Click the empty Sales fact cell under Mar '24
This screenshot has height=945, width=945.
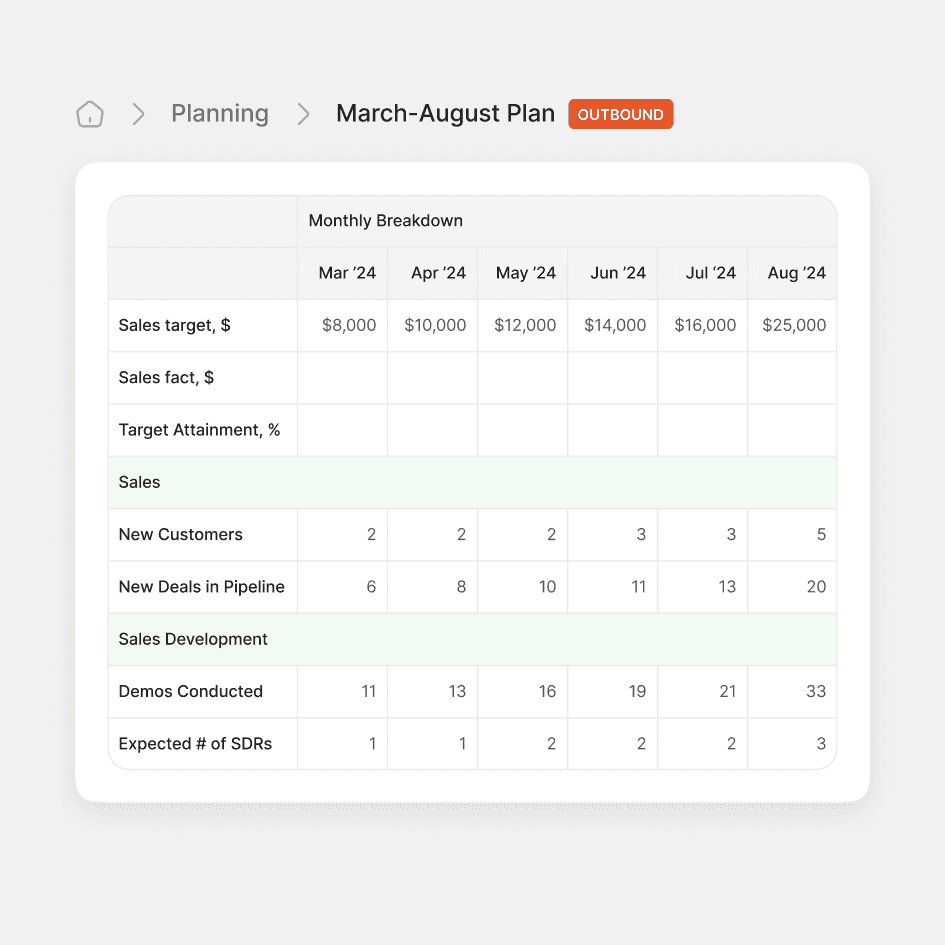[342, 377]
